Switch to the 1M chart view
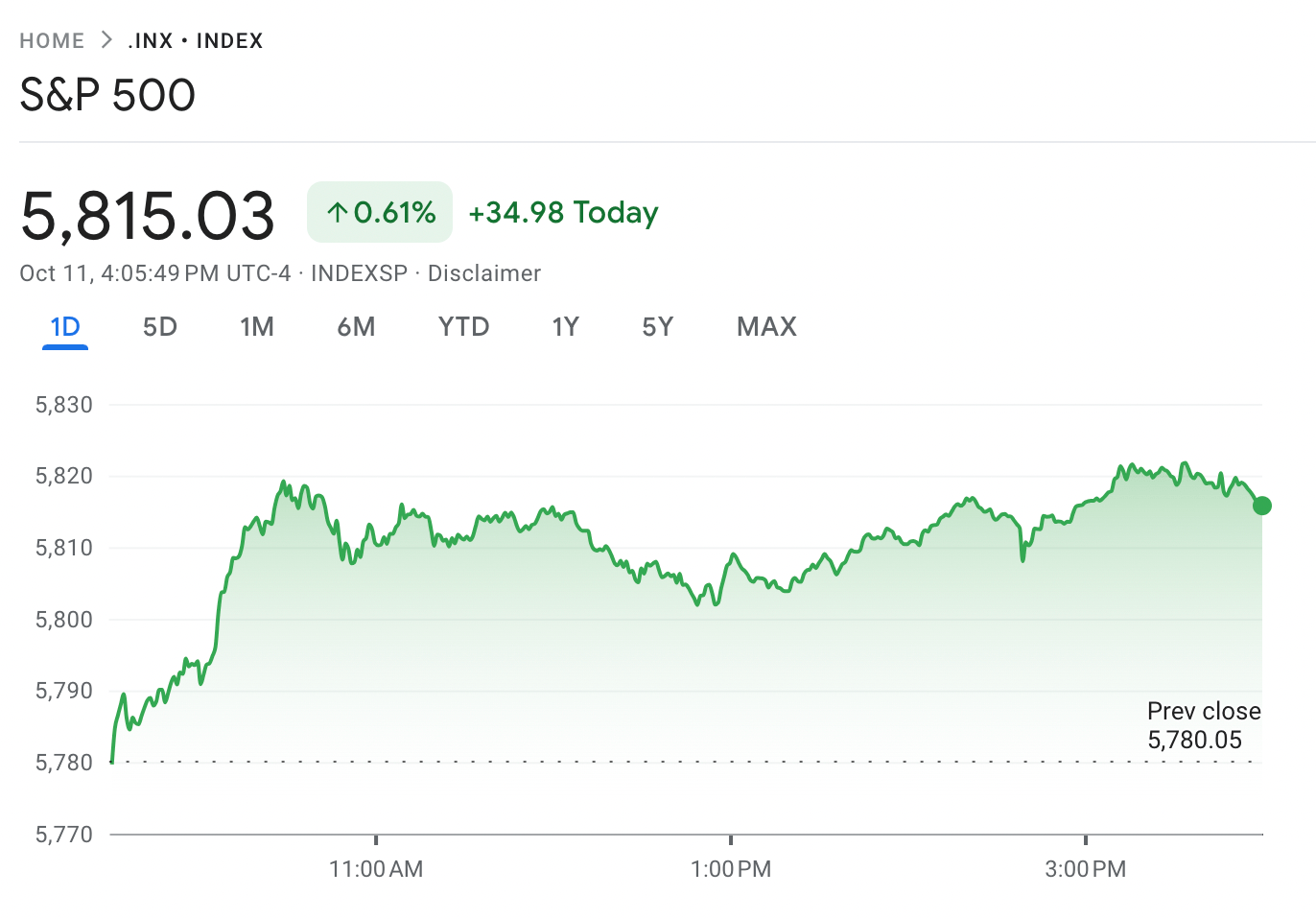 pyautogui.click(x=257, y=326)
